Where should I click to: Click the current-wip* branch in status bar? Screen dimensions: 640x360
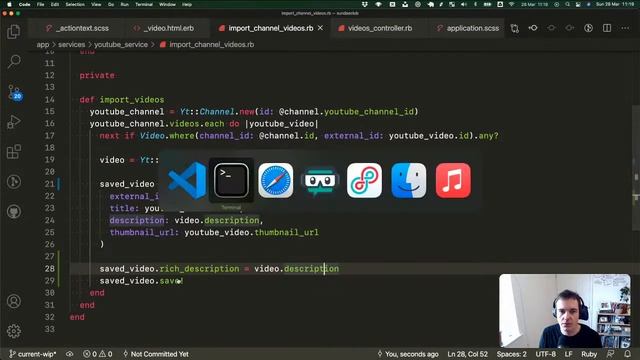coord(33,354)
